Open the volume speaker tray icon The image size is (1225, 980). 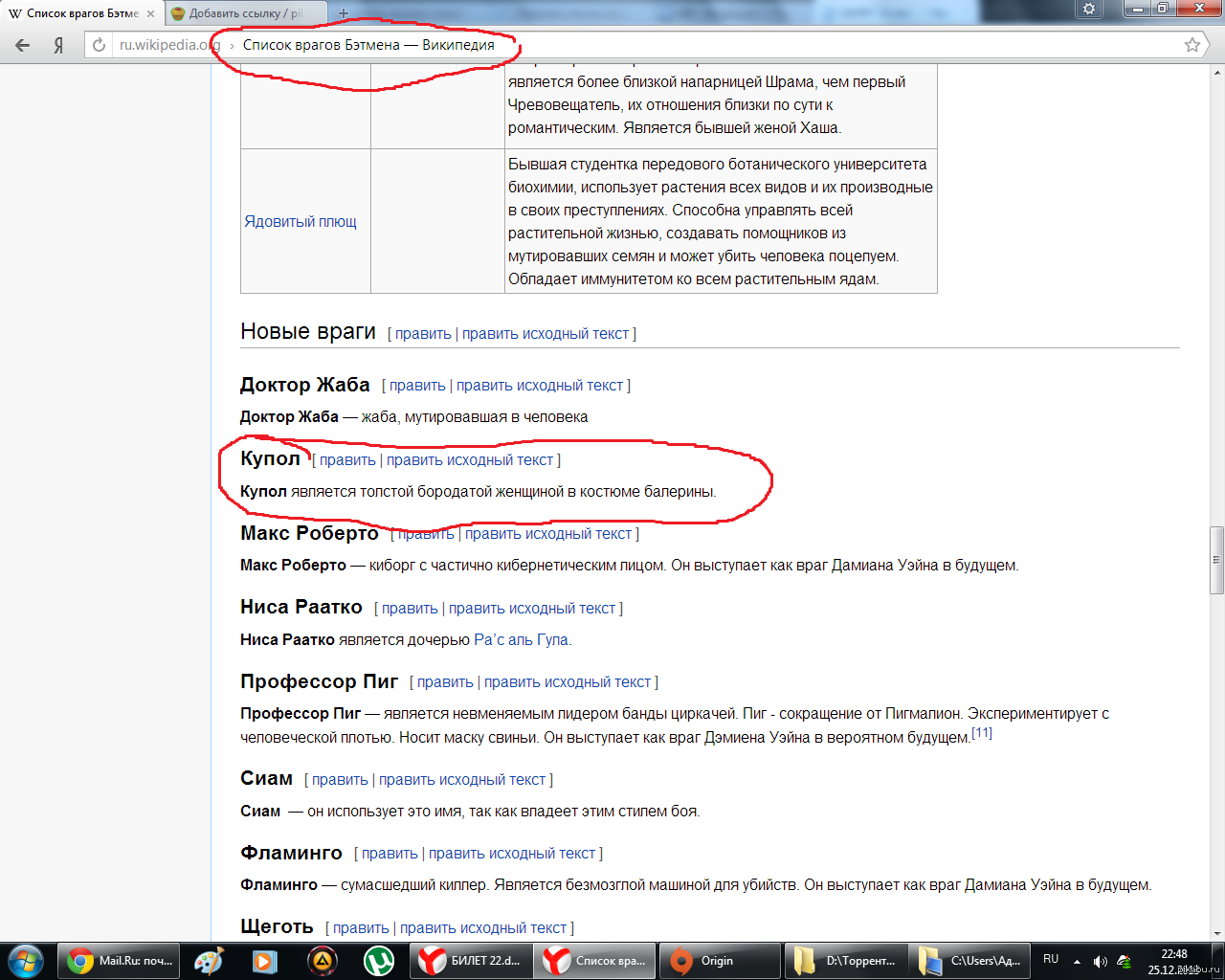tap(1101, 961)
